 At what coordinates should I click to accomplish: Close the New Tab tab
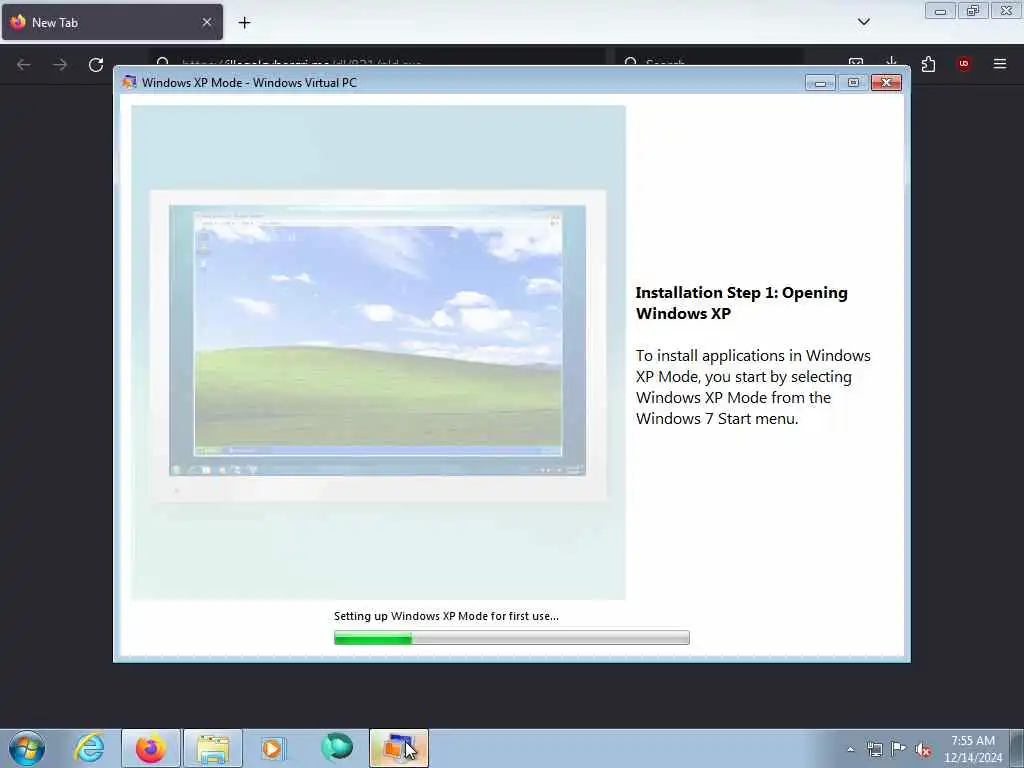(207, 22)
